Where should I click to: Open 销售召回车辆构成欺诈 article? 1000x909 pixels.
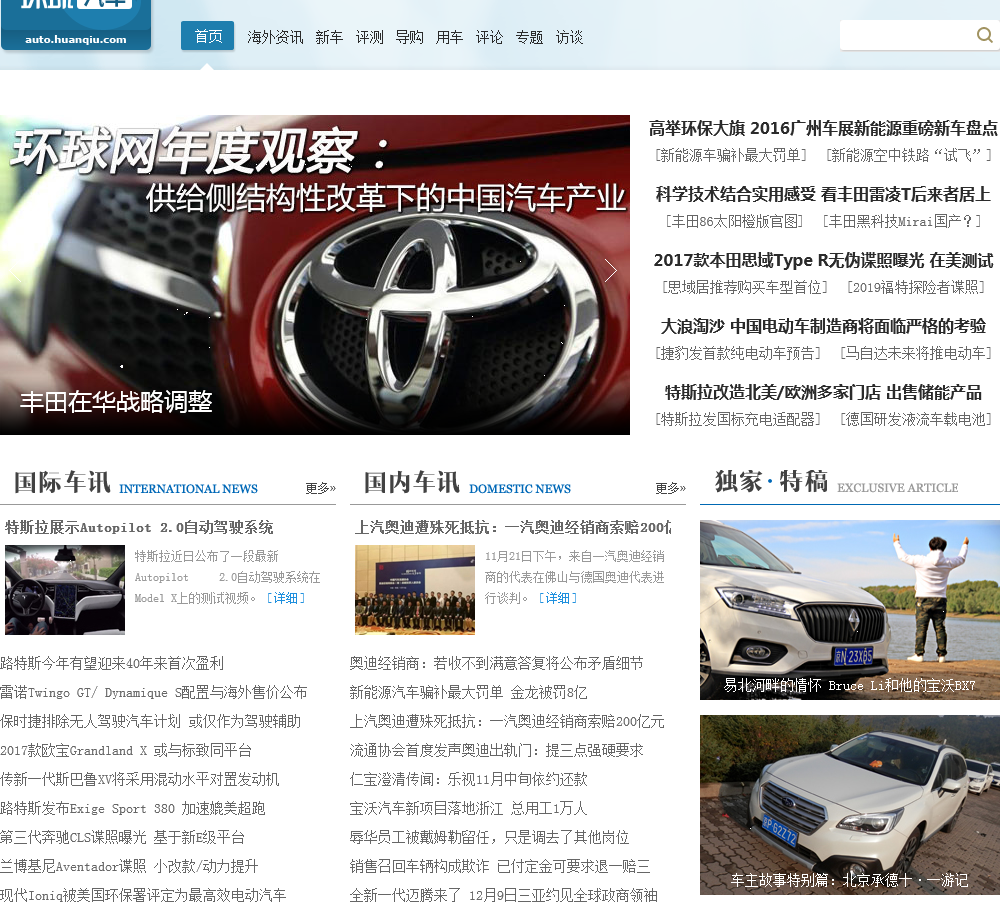point(500,866)
